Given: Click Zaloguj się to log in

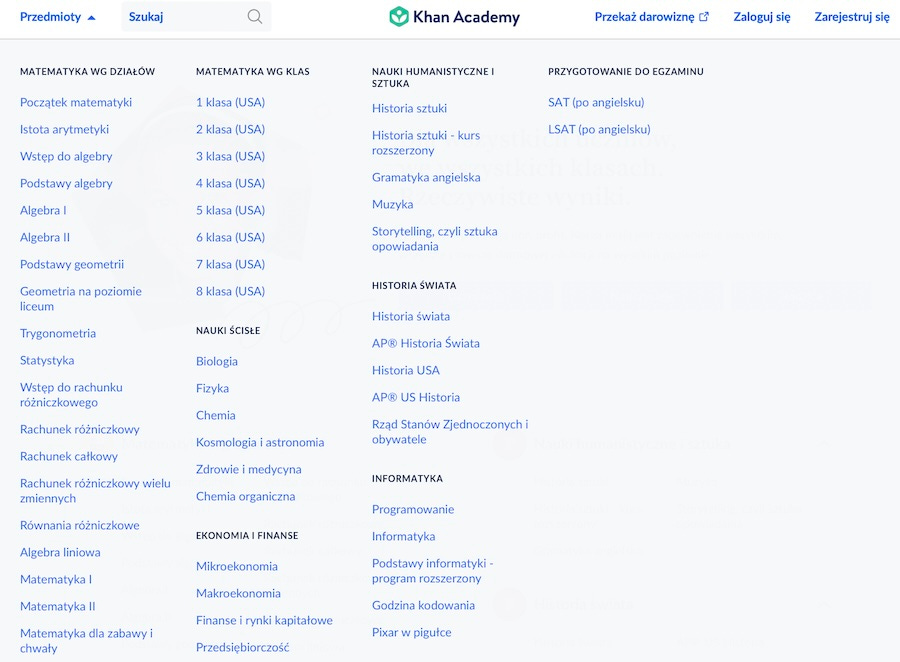Looking at the screenshot, I should pyautogui.click(x=762, y=17).
